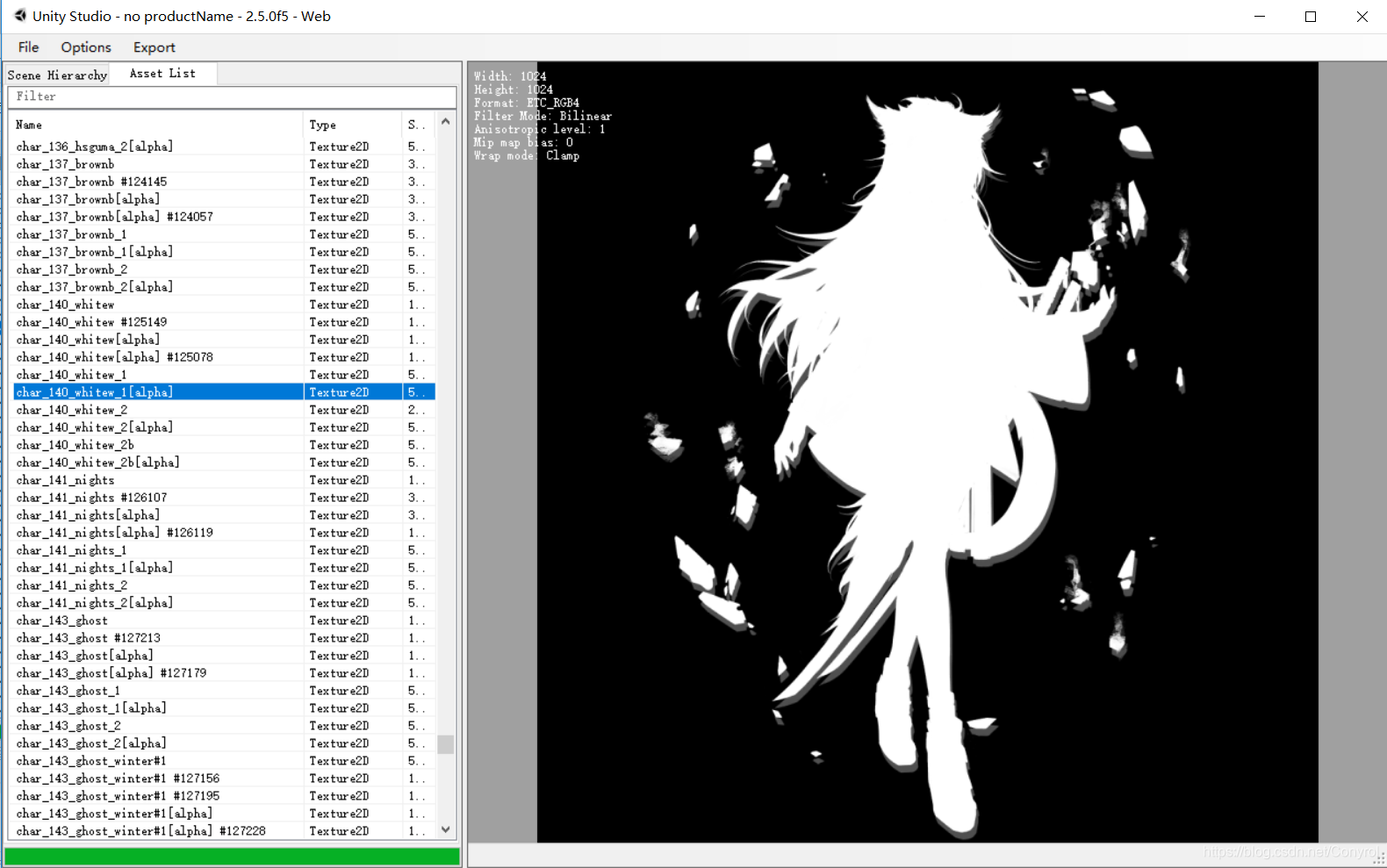Select char_141_nights_2 row
Screen dimensions: 1387x868
tap(224, 585)
